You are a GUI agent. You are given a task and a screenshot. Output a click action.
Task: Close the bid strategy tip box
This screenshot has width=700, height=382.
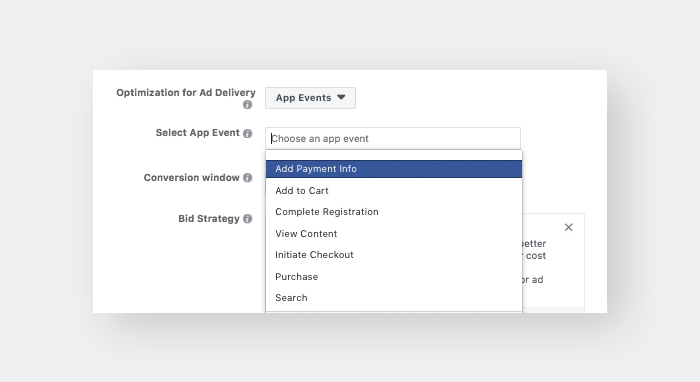tap(568, 227)
